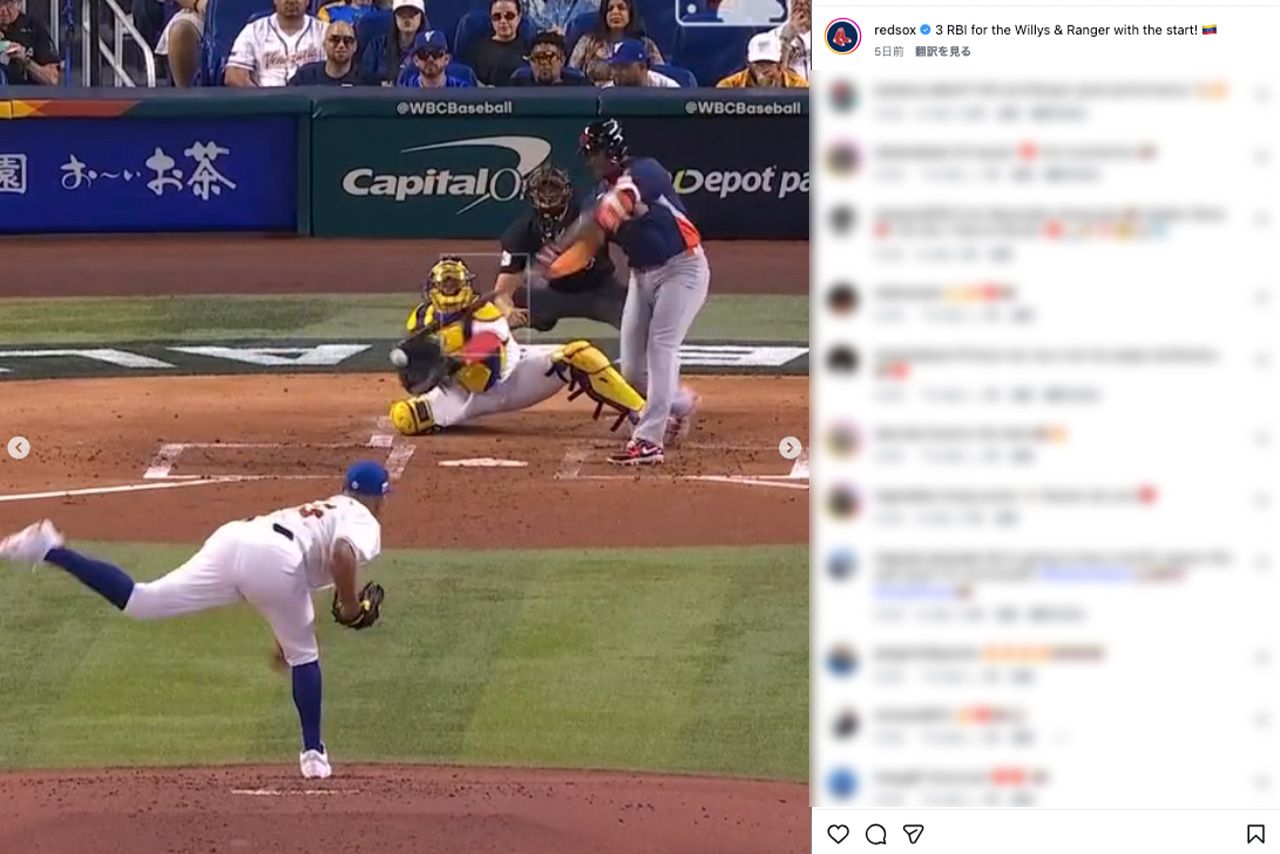Open the first commenter's avatar
Viewport: 1280px width, 854px height.
843,97
